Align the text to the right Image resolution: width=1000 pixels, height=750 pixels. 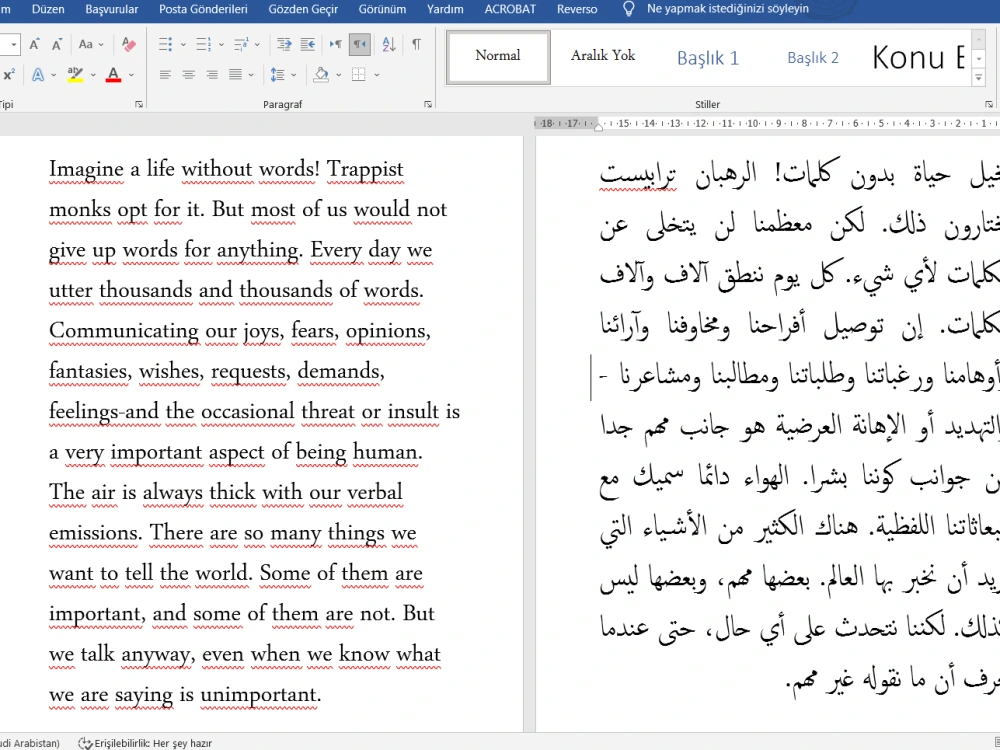click(212, 75)
